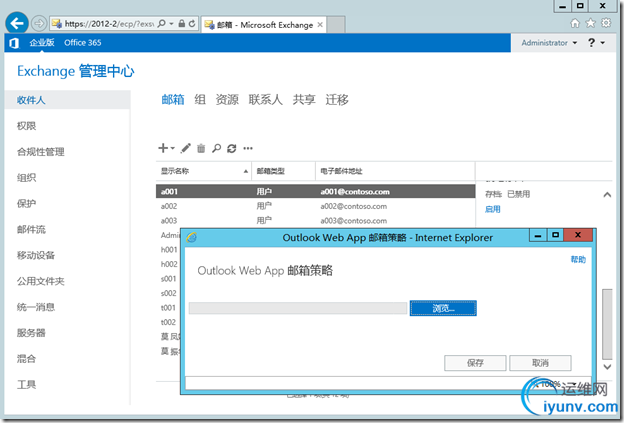Open the 帮助 help link in dialog
Image resolution: width=624 pixels, height=423 pixels.
(578, 259)
